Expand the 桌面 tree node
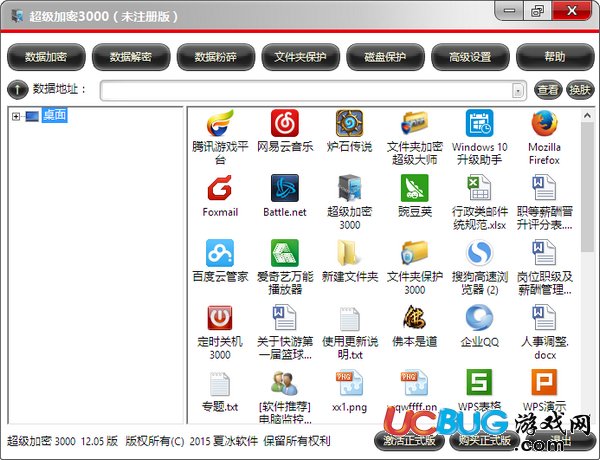The image size is (600, 460). point(16,116)
